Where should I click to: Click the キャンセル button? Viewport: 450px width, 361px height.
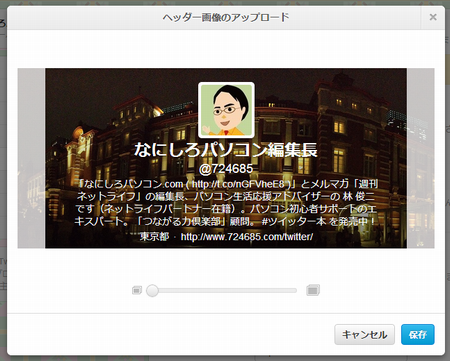(364, 334)
